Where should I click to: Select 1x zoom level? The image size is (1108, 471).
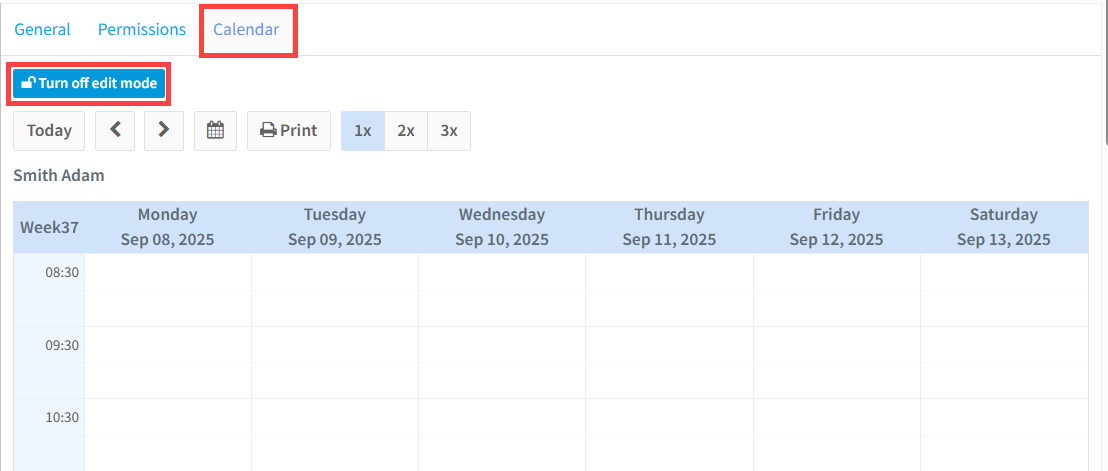pyautogui.click(x=362, y=130)
